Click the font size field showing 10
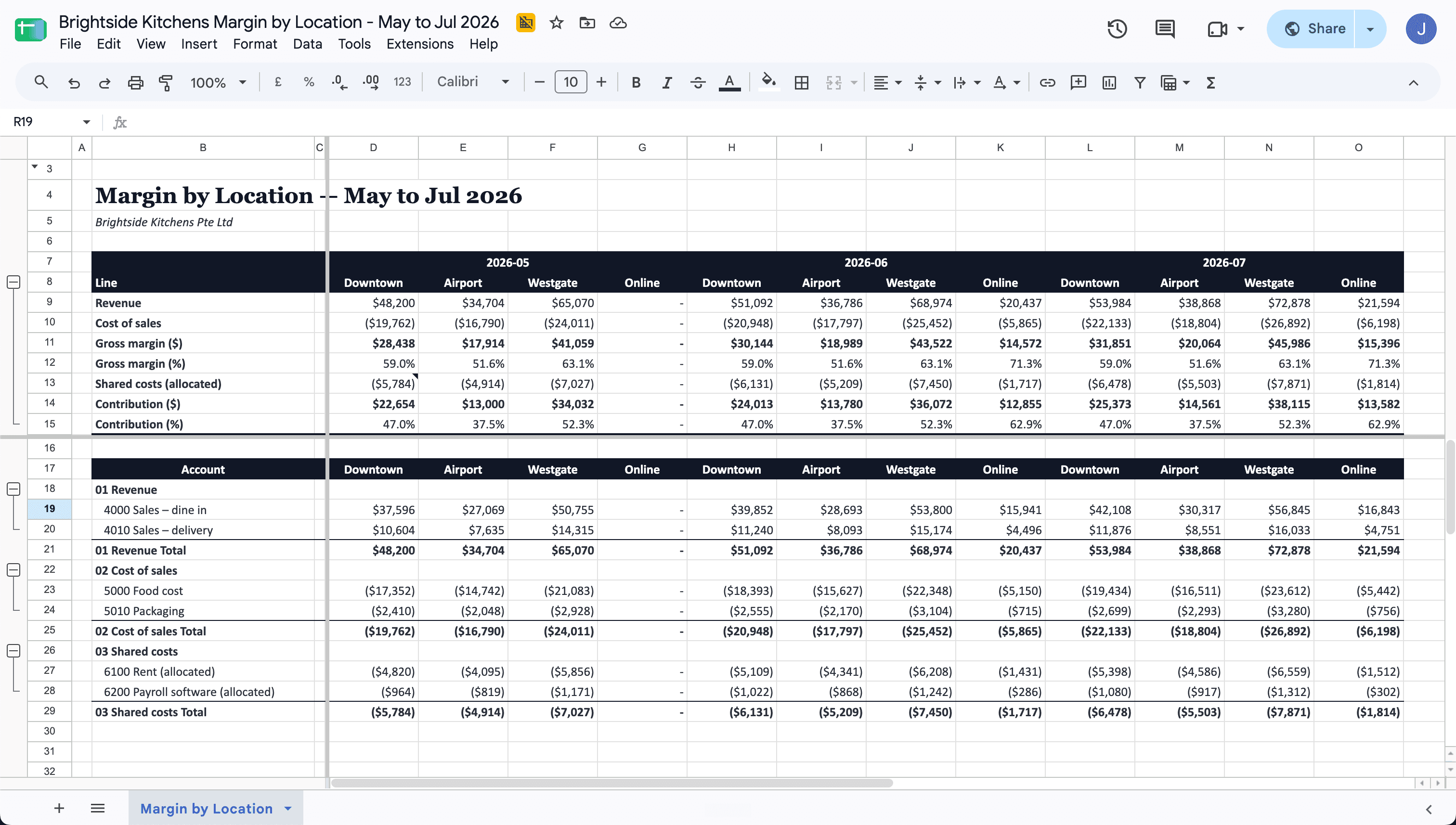Viewport: 1456px width, 825px height. 571,82
